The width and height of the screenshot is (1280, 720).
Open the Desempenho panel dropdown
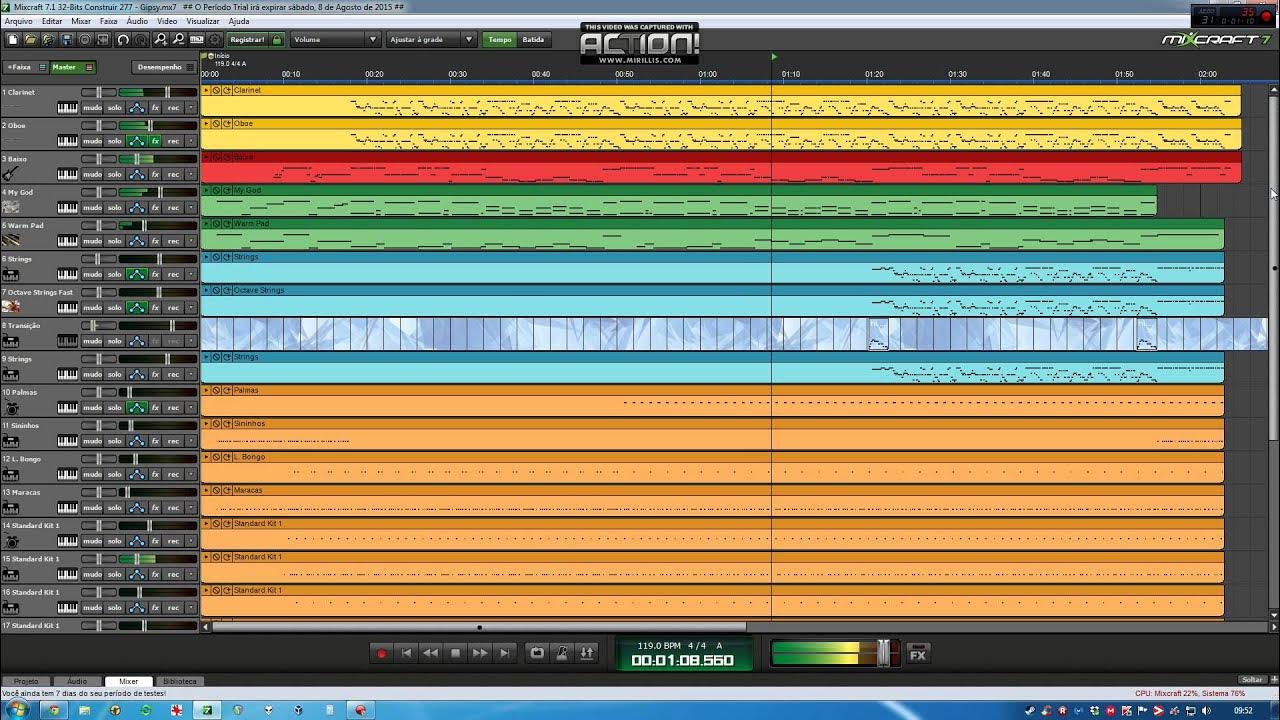pos(164,67)
